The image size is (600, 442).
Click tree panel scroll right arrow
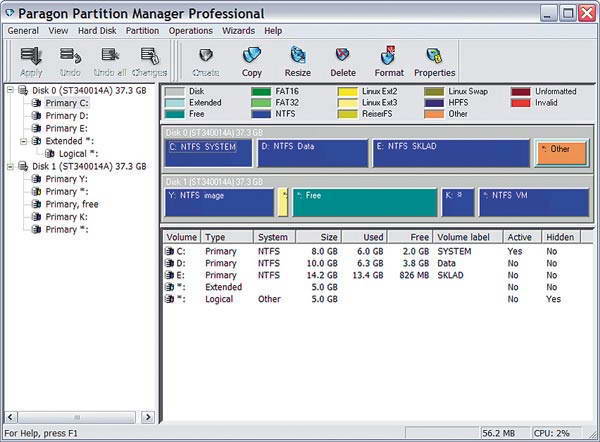(x=148, y=417)
